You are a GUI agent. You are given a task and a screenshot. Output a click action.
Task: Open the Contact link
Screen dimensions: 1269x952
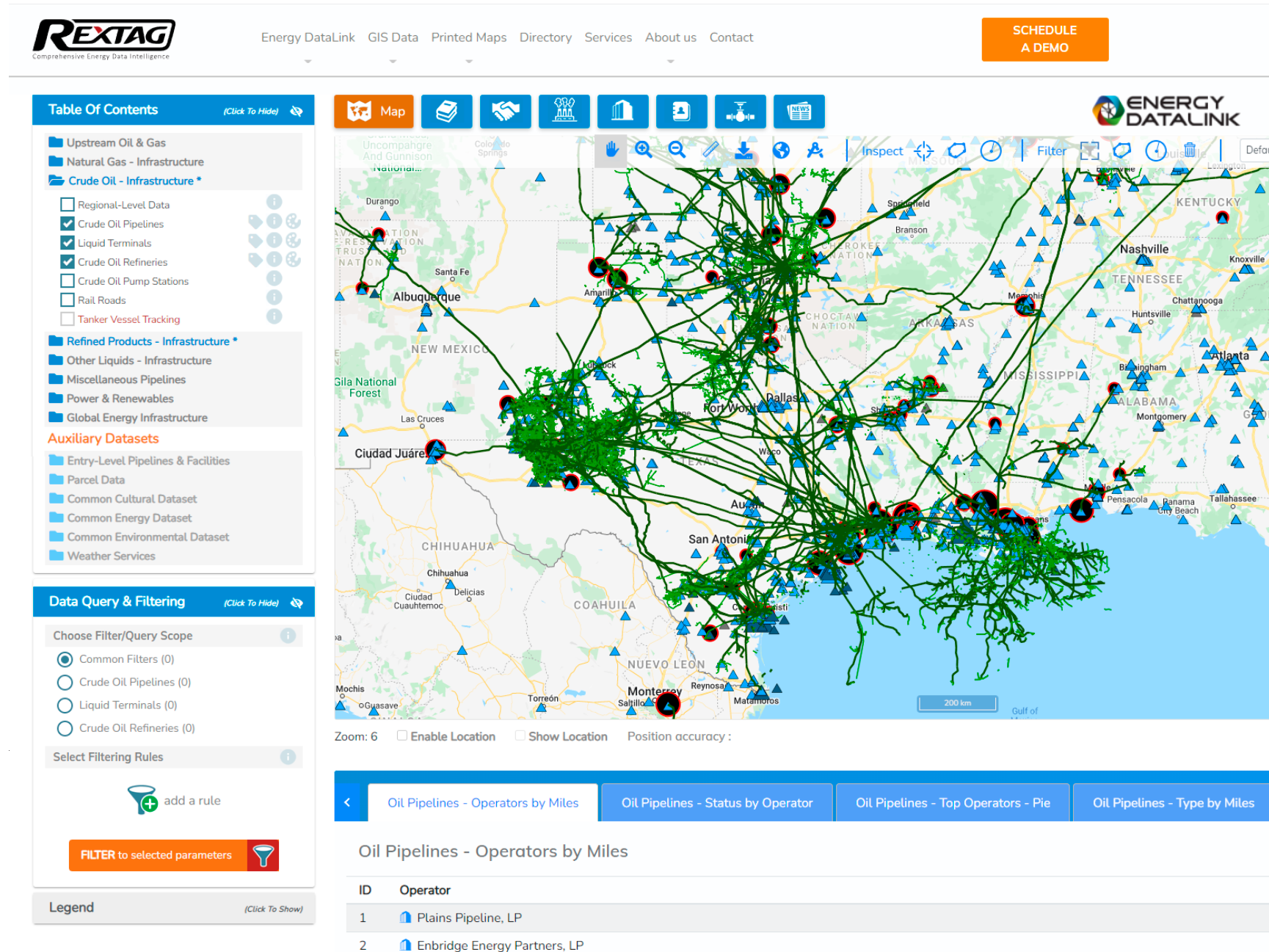click(x=731, y=37)
